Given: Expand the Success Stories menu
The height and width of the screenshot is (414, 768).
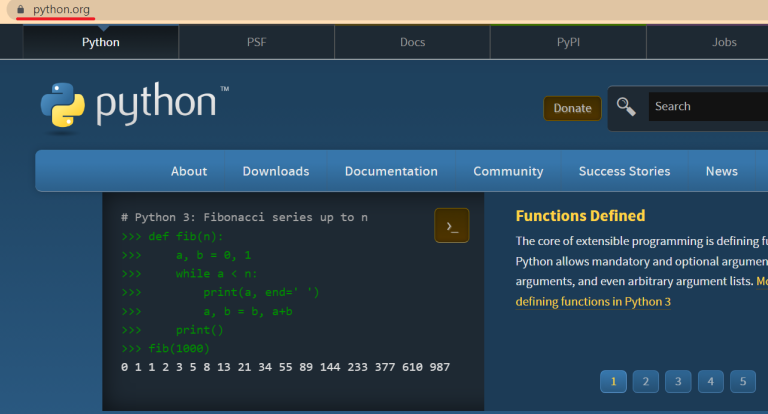Looking at the screenshot, I should coord(624,171).
